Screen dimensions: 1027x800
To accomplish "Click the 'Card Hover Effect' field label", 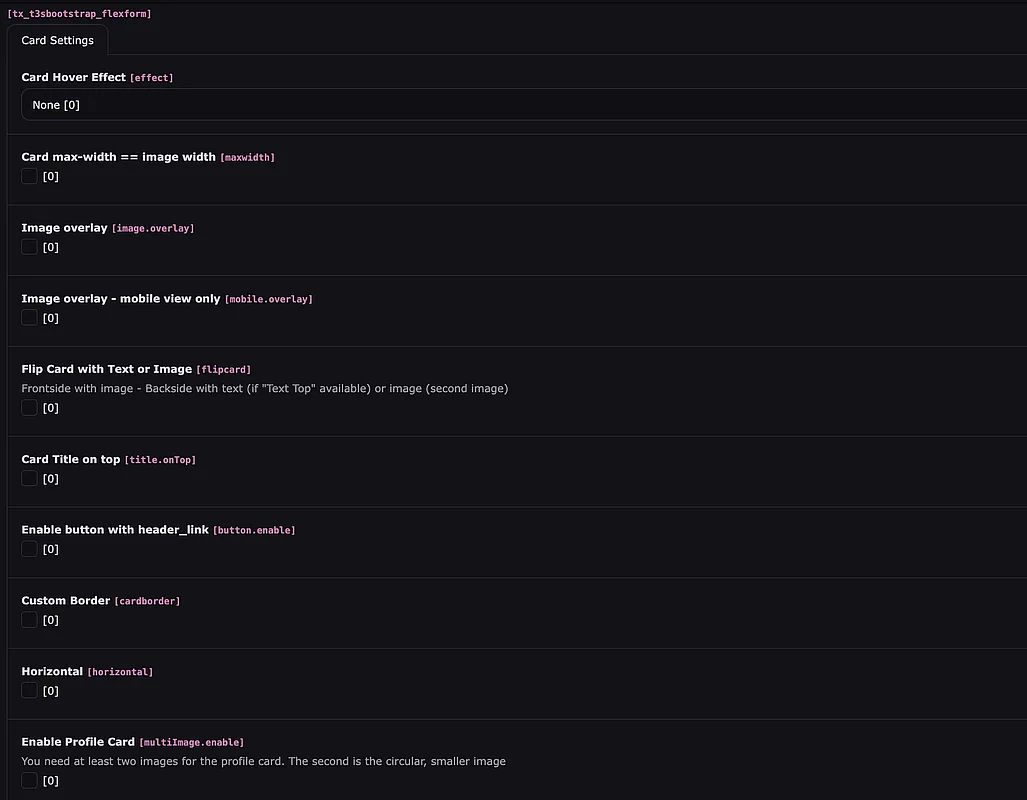I will click(73, 77).
